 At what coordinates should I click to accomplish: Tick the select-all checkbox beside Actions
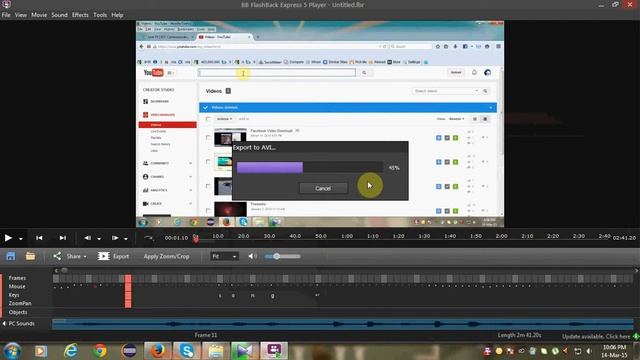coord(208,119)
